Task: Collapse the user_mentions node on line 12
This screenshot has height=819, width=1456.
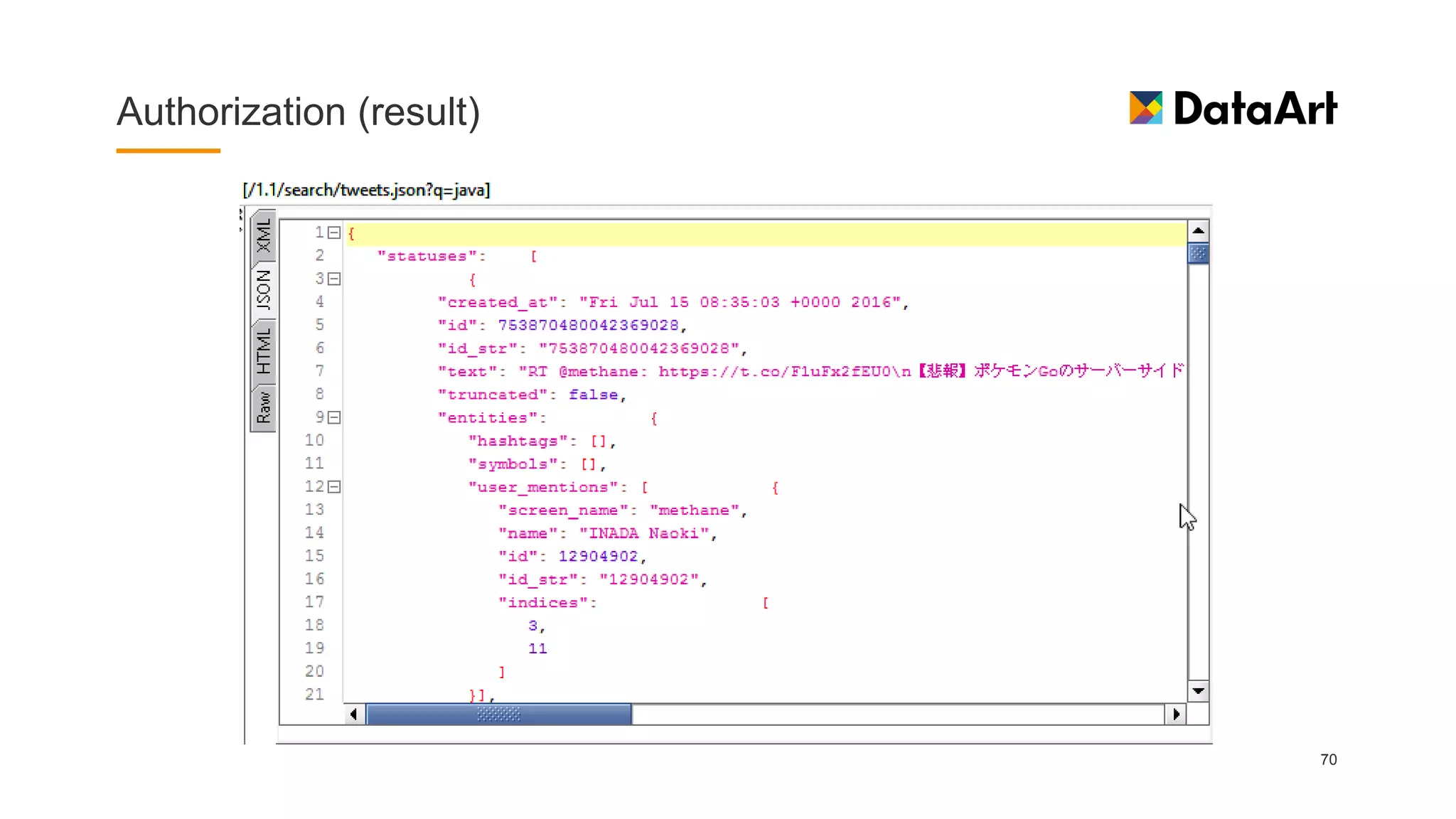Action: tap(334, 487)
